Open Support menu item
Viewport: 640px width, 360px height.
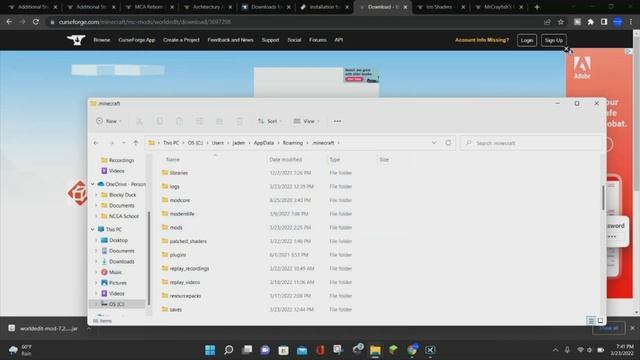pos(270,40)
